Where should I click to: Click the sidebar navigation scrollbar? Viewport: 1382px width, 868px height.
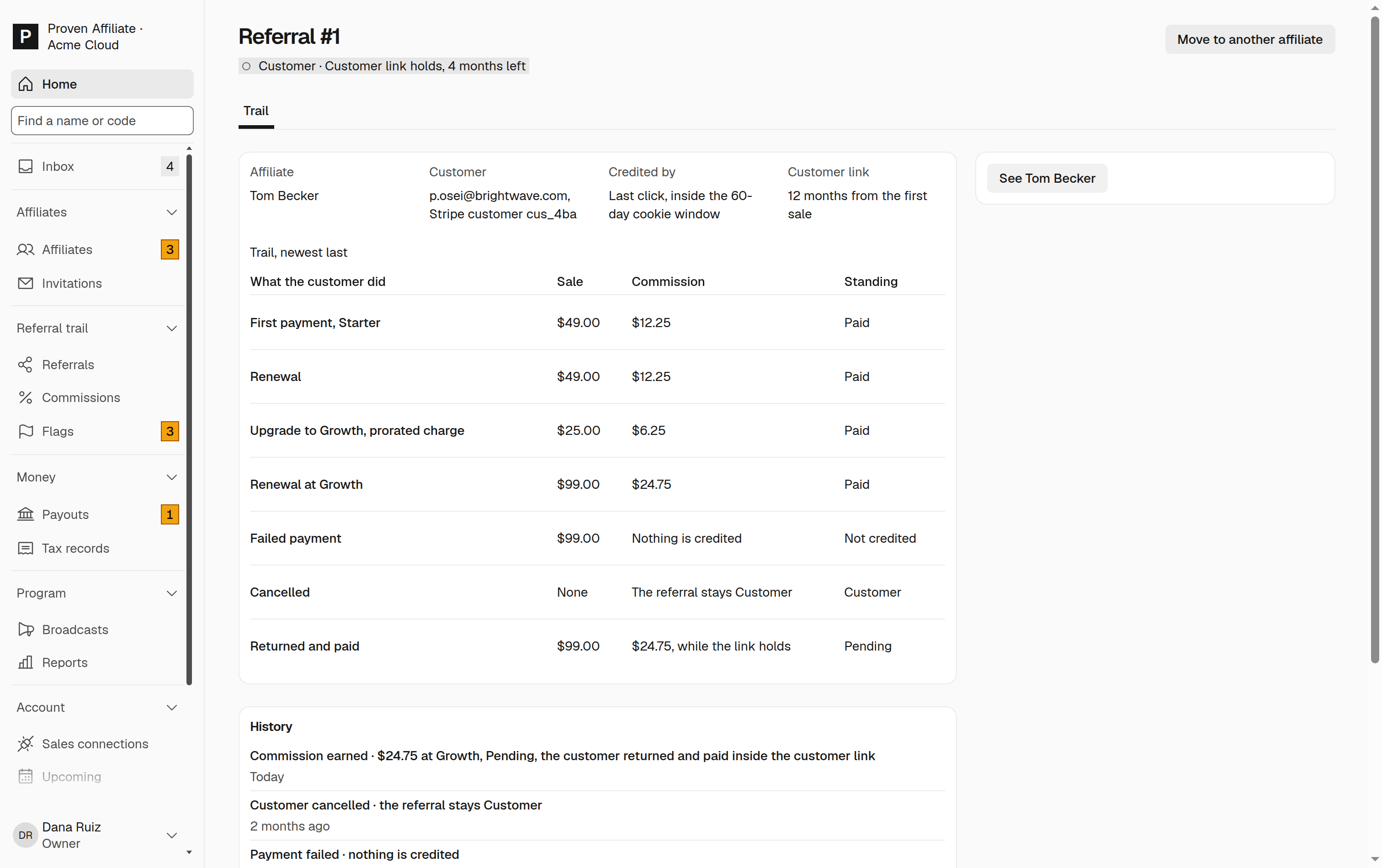pos(189,419)
